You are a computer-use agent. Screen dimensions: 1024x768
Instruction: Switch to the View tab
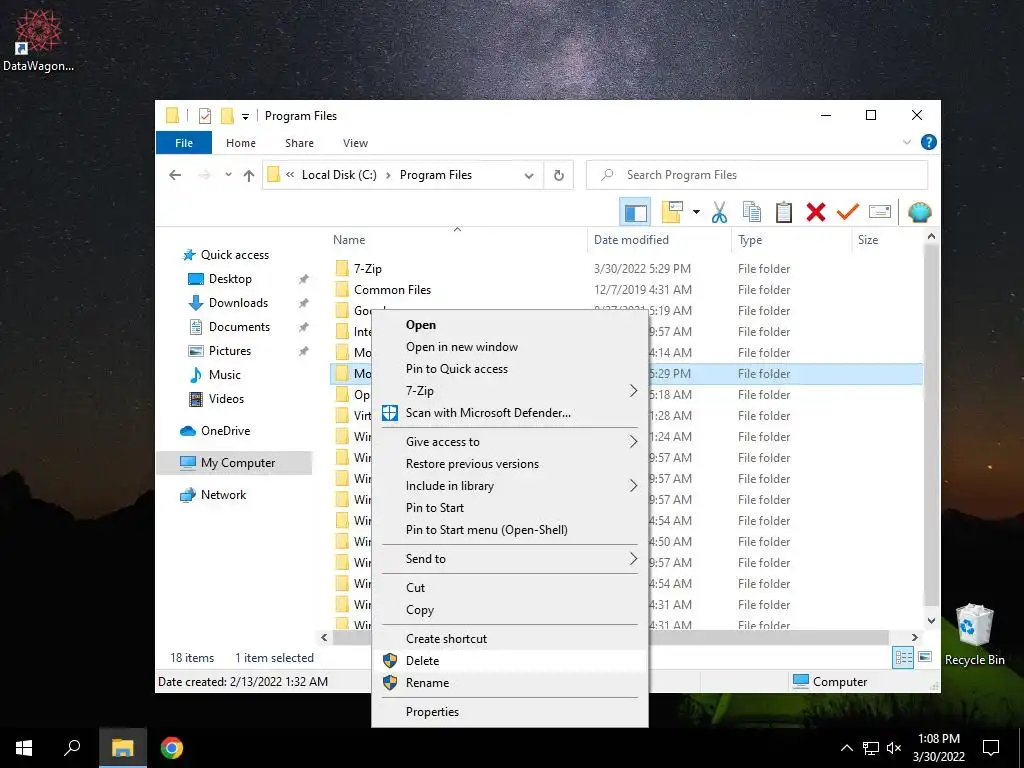(x=355, y=143)
